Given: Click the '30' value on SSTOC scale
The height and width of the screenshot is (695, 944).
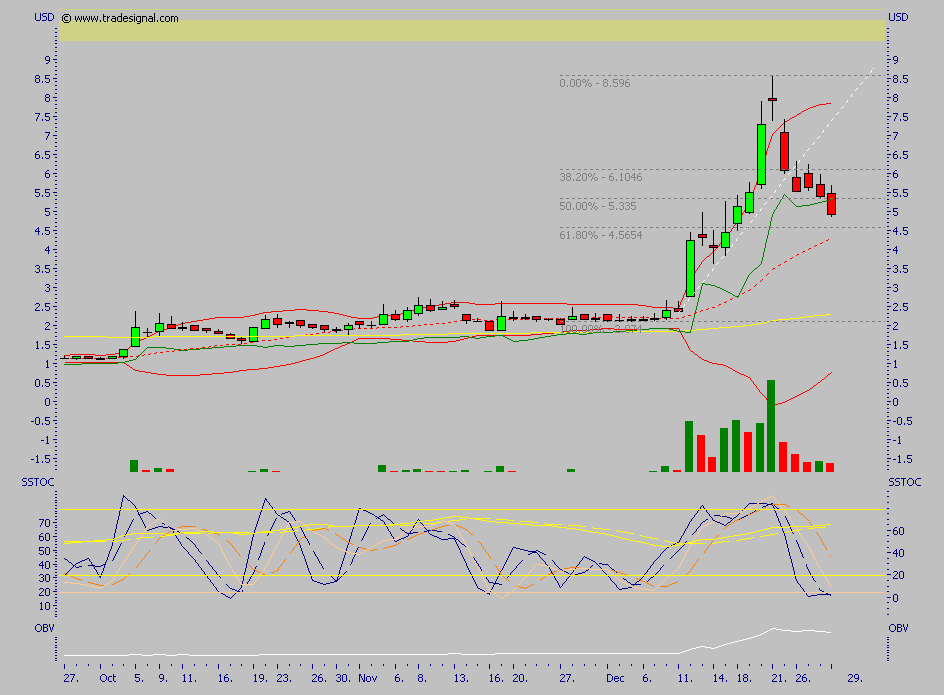Looking at the screenshot, I should pyautogui.click(x=45, y=578).
